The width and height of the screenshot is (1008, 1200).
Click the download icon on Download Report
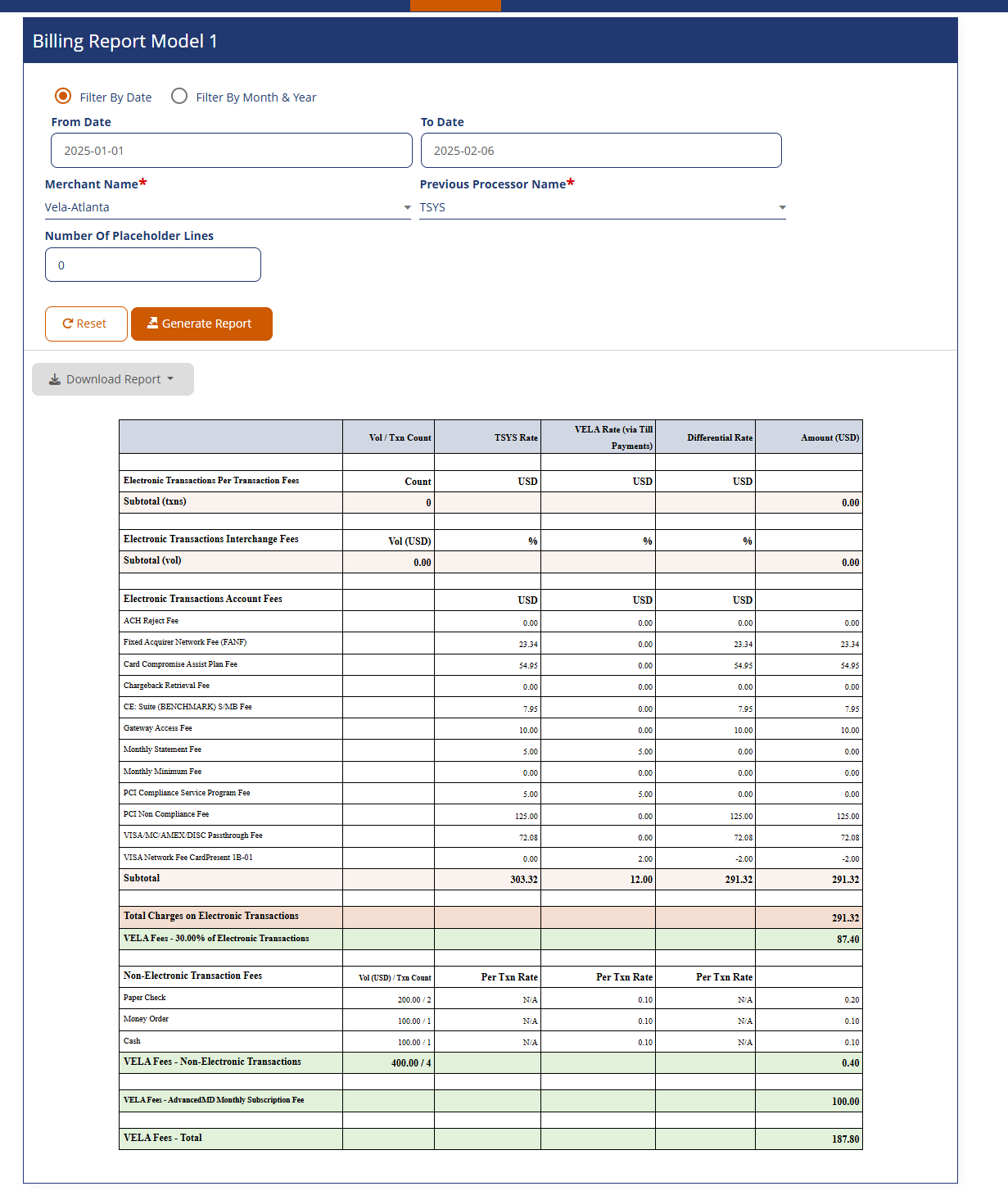tap(53, 379)
